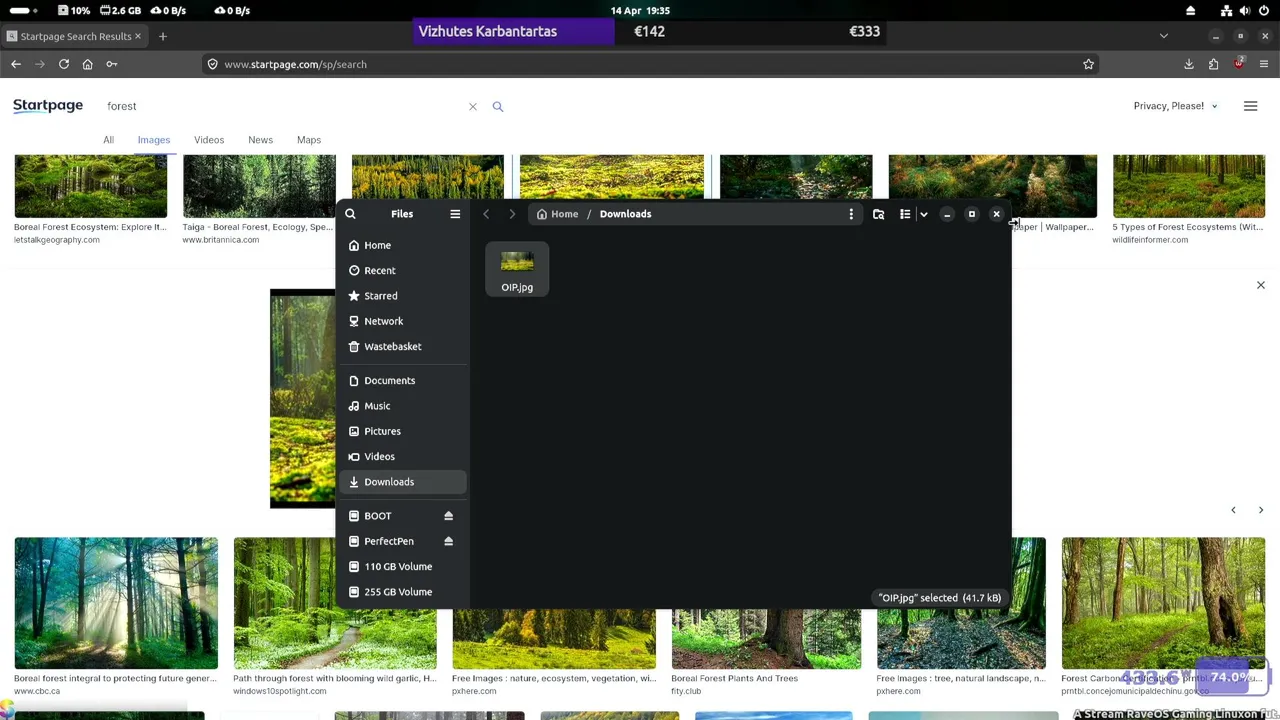
Task: Open Videos in the Files sidebar
Action: pos(403,456)
